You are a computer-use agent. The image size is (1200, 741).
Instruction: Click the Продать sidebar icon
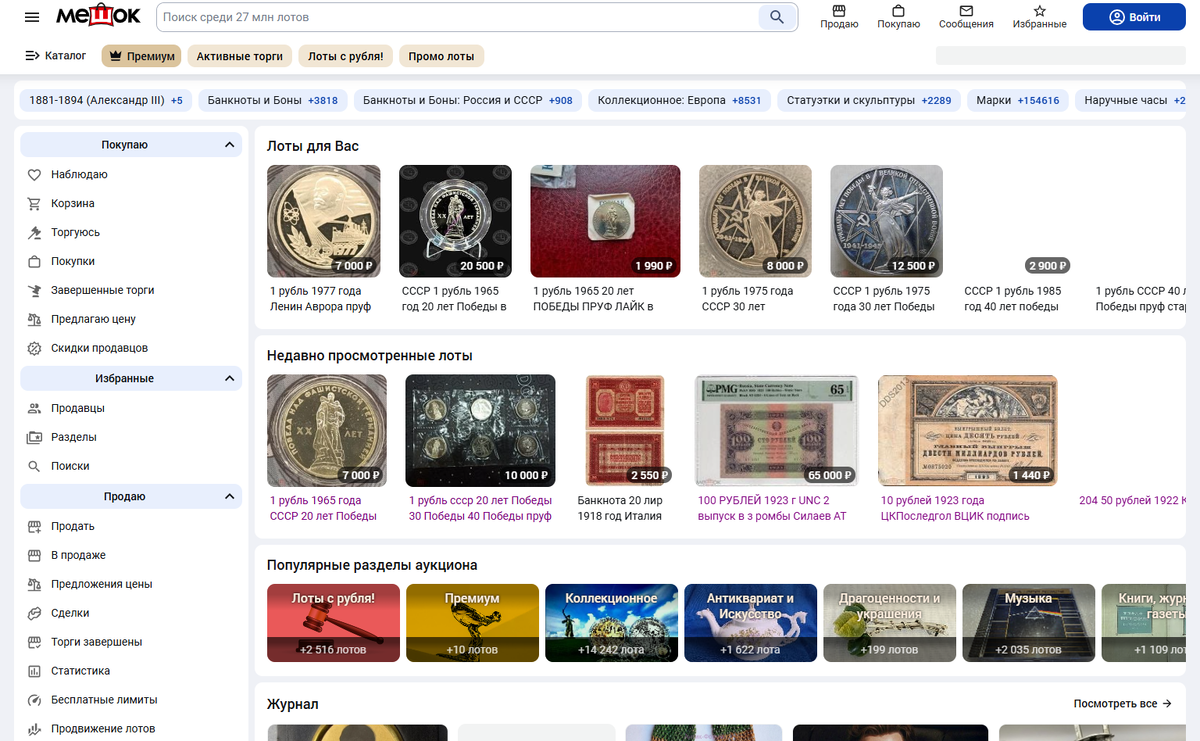(34, 527)
